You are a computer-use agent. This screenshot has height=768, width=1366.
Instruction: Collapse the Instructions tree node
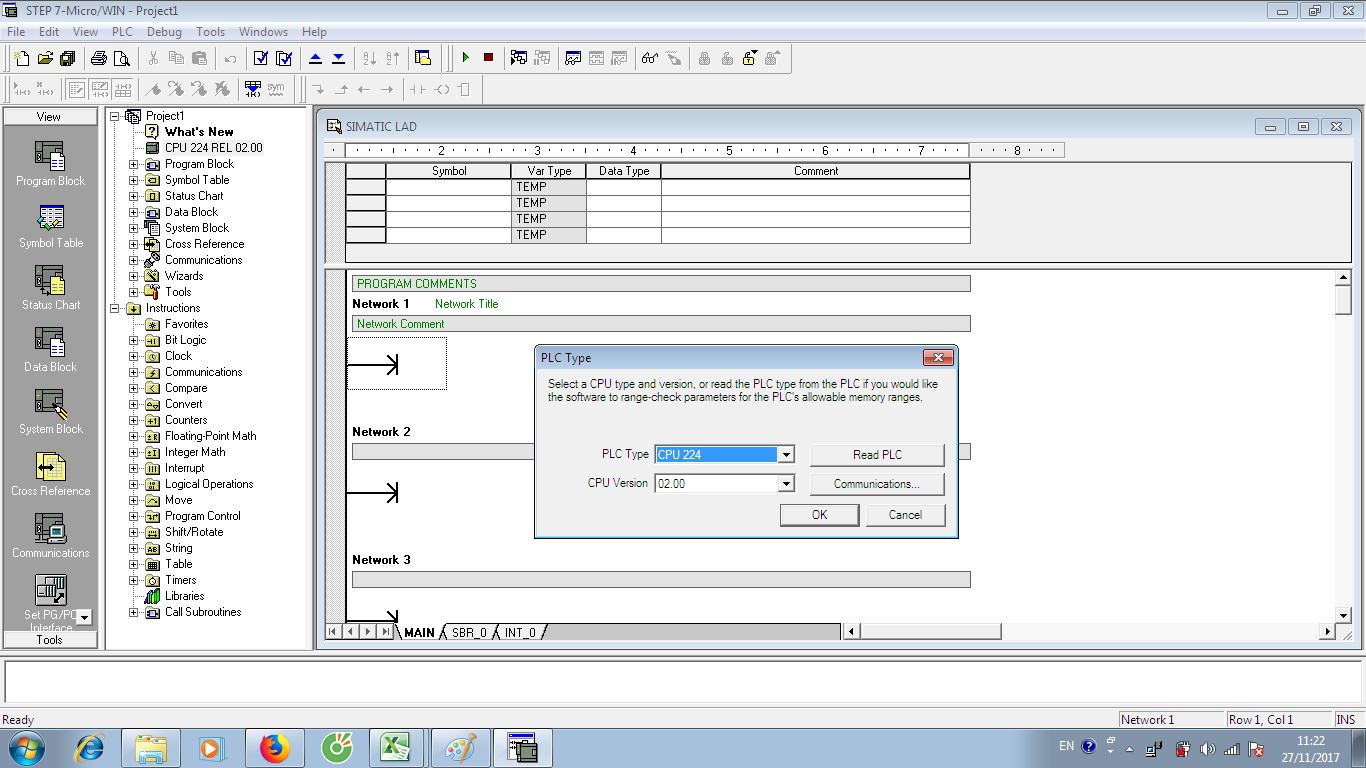pyautogui.click(x=115, y=308)
